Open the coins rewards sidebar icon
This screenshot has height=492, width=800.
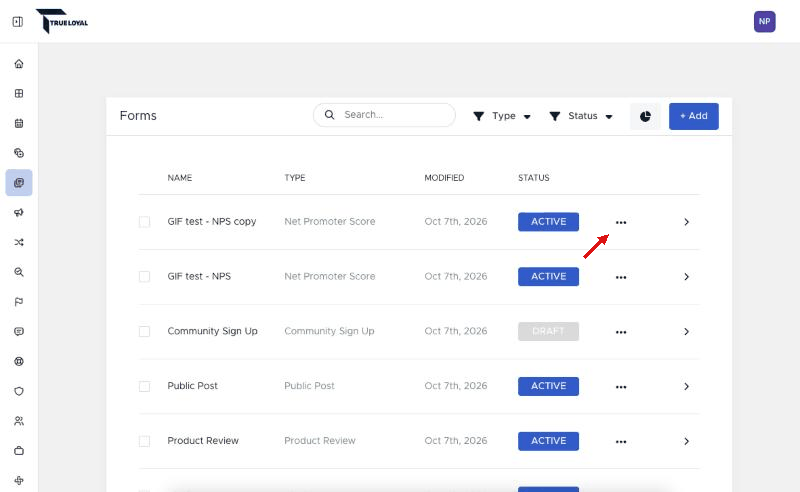19,153
